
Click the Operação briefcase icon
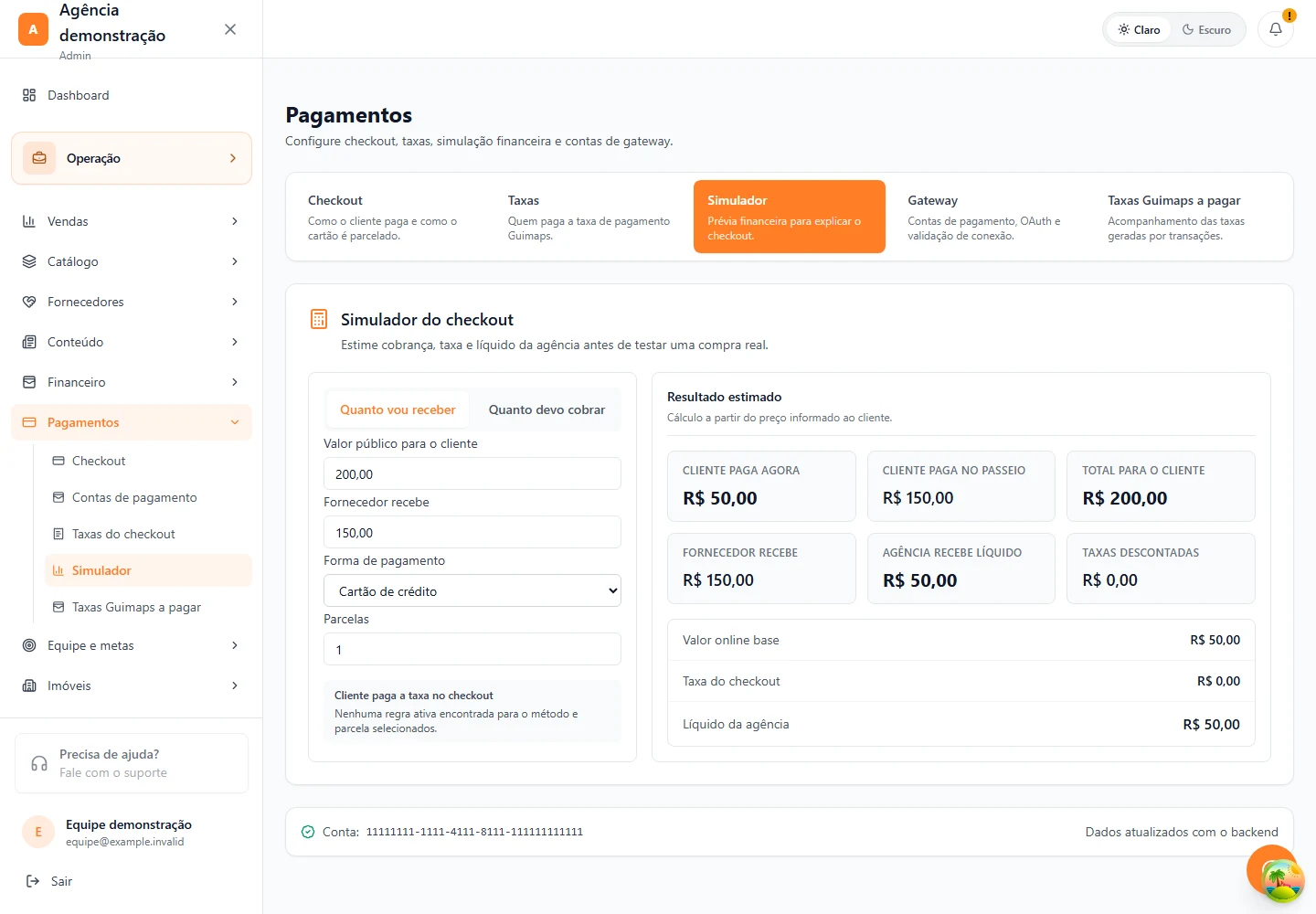39,158
